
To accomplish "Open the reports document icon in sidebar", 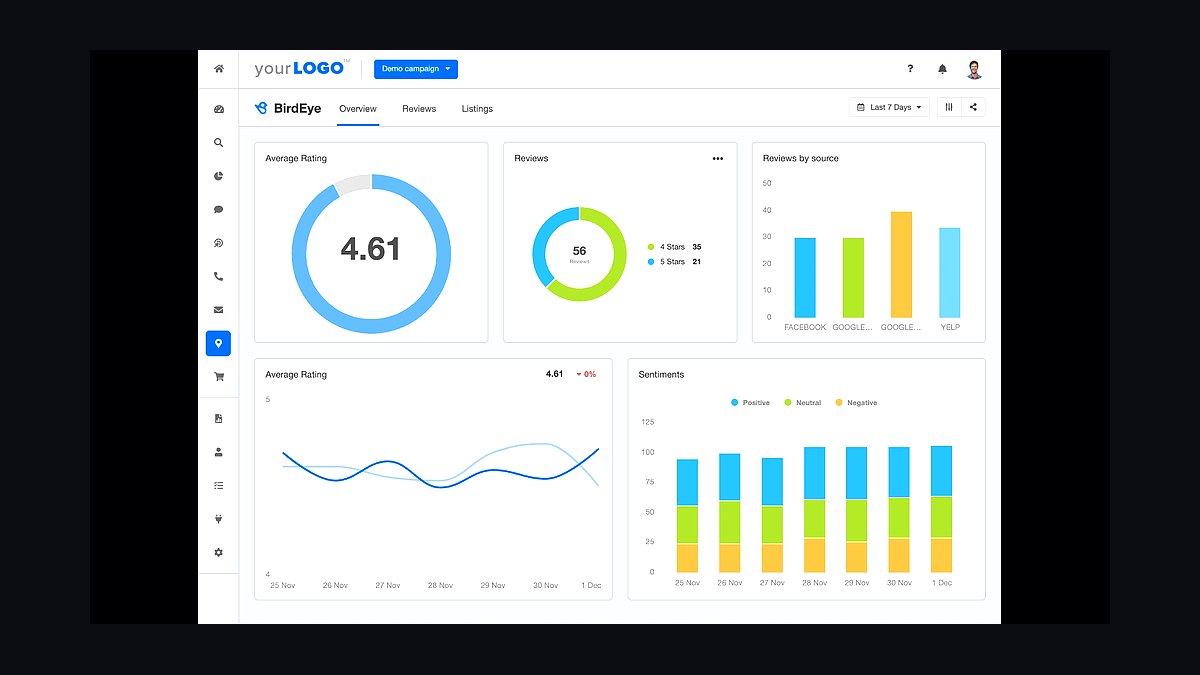I will coord(218,419).
